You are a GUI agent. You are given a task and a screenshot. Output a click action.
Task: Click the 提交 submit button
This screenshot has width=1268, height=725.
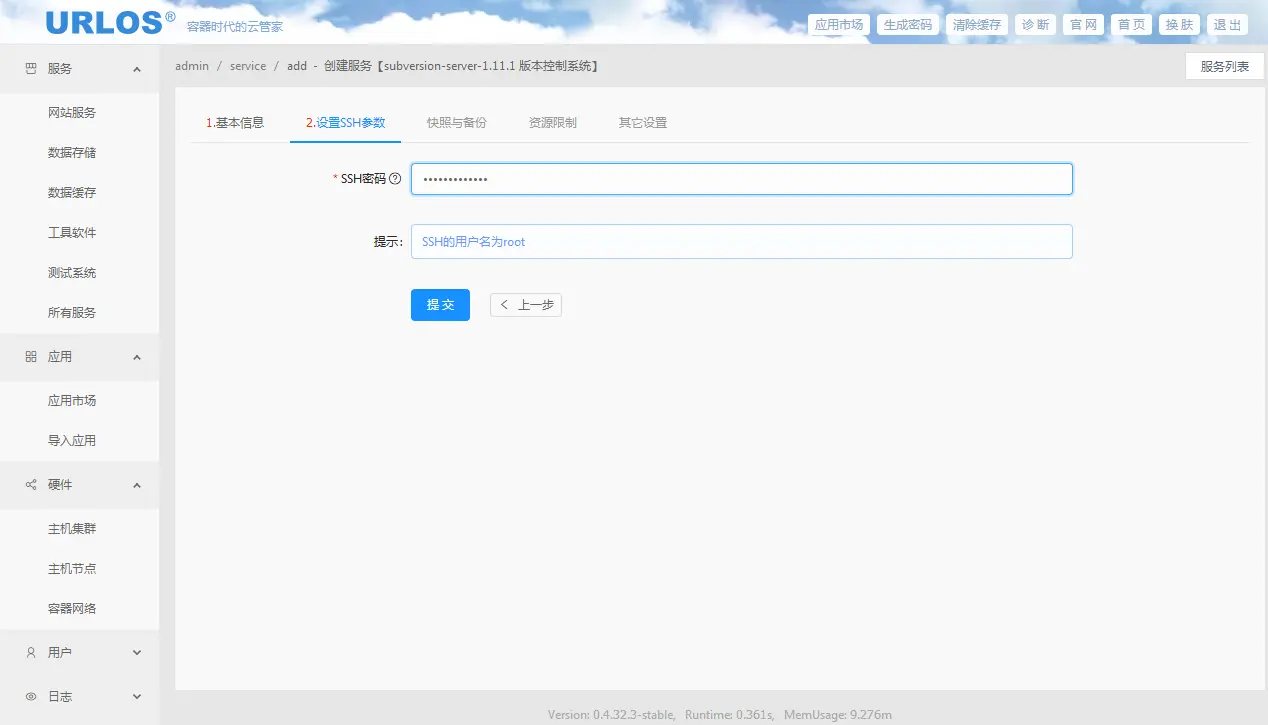click(440, 305)
